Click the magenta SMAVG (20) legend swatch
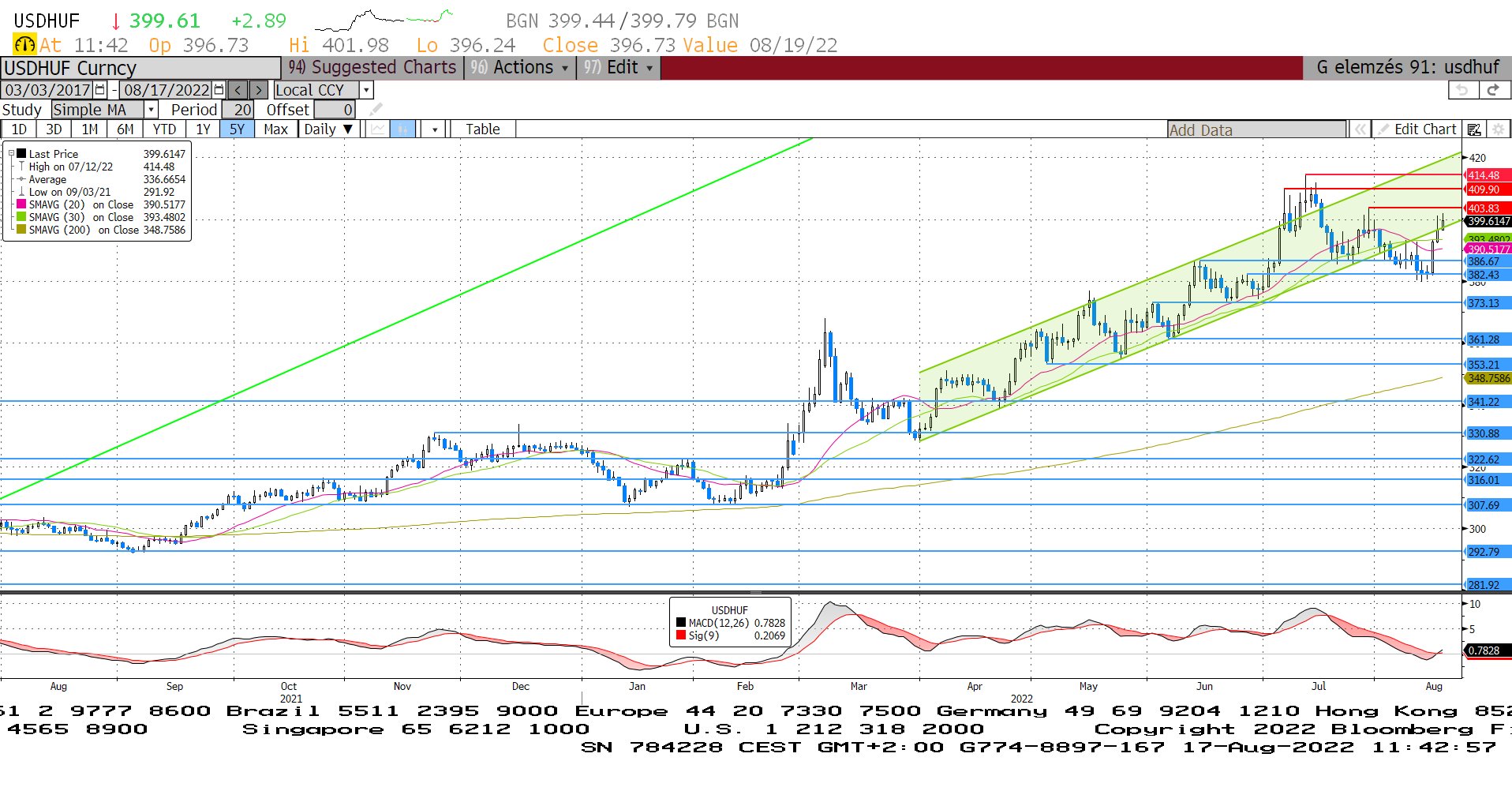 [21, 204]
